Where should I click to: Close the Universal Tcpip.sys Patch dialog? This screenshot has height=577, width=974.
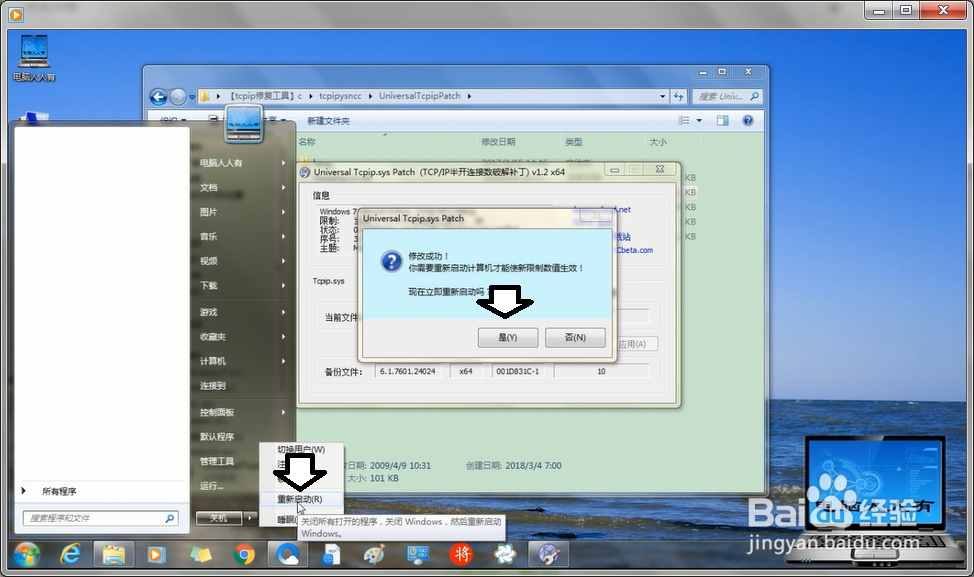596,215
